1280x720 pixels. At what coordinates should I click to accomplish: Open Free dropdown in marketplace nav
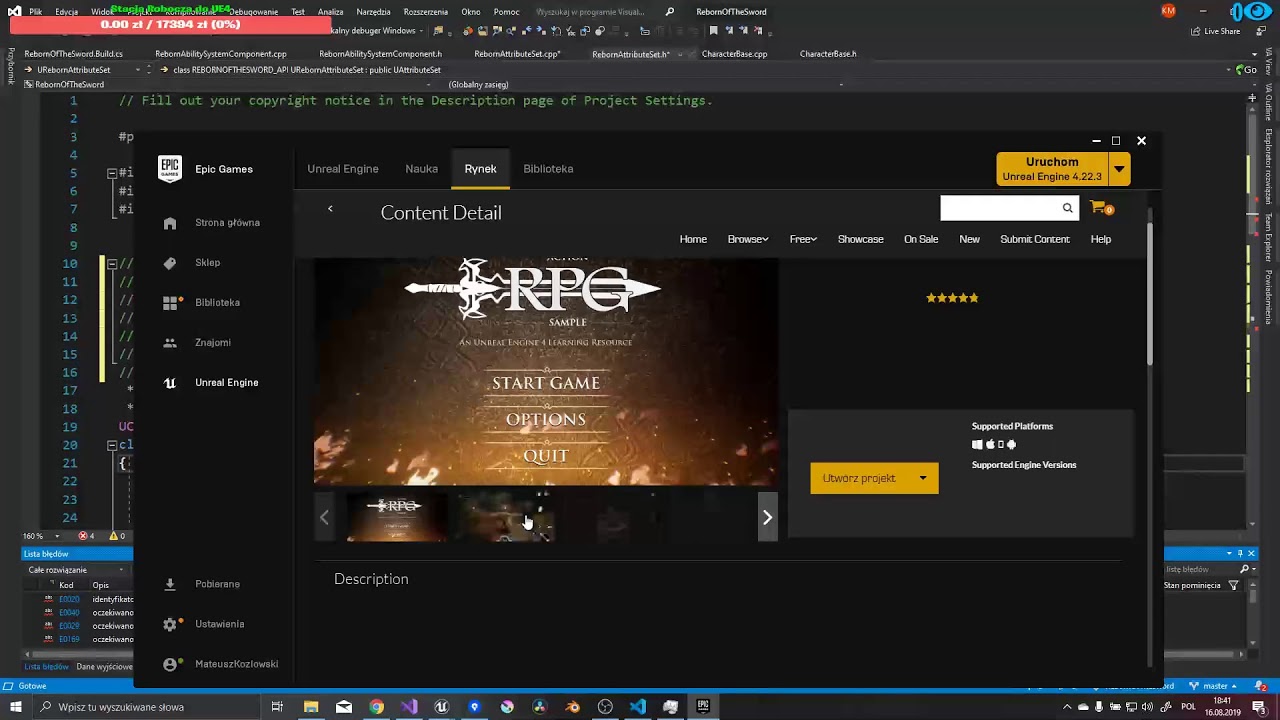pyautogui.click(x=803, y=239)
